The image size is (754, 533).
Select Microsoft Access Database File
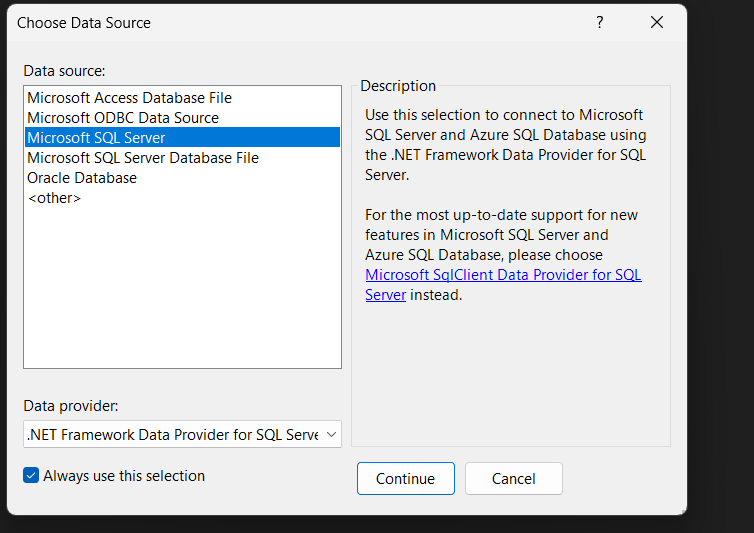(129, 98)
